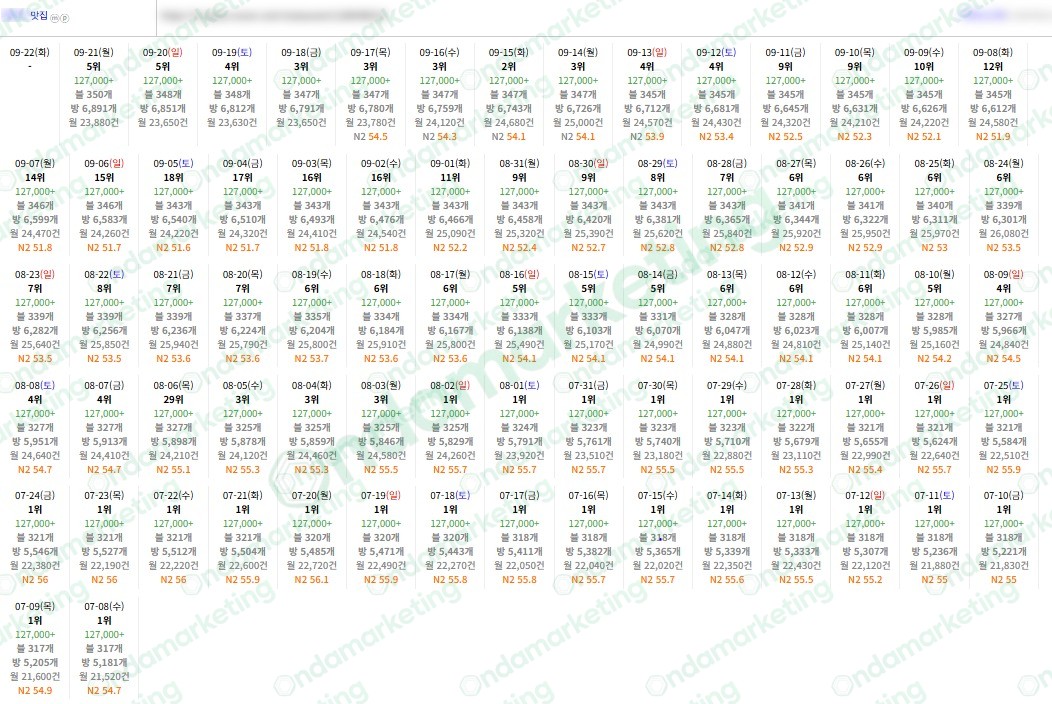Select the 방 5,205개 value
This screenshot has width=1052, height=704.
35,662
